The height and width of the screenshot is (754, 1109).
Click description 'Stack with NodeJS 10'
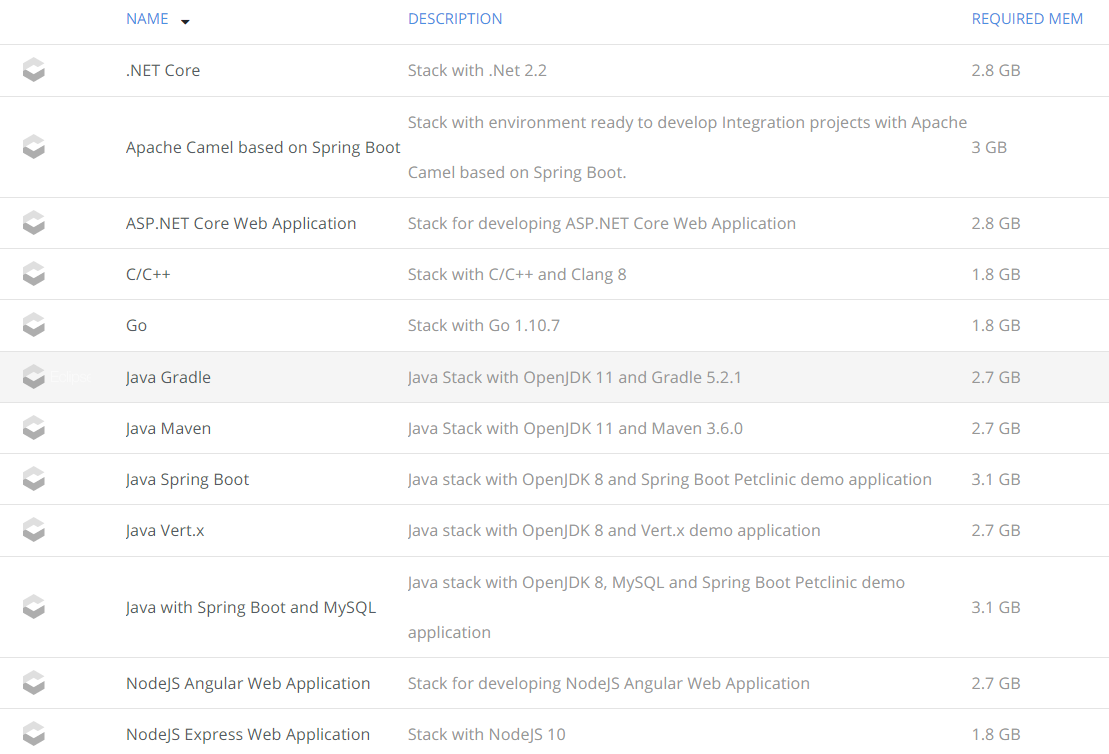pos(487,735)
